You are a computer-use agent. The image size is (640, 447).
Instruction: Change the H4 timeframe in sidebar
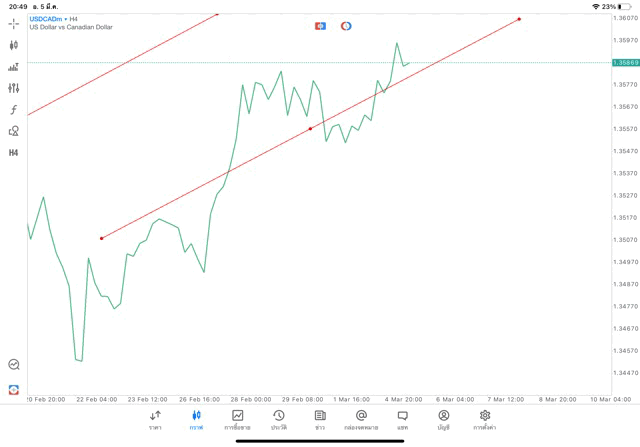[13, 153]
